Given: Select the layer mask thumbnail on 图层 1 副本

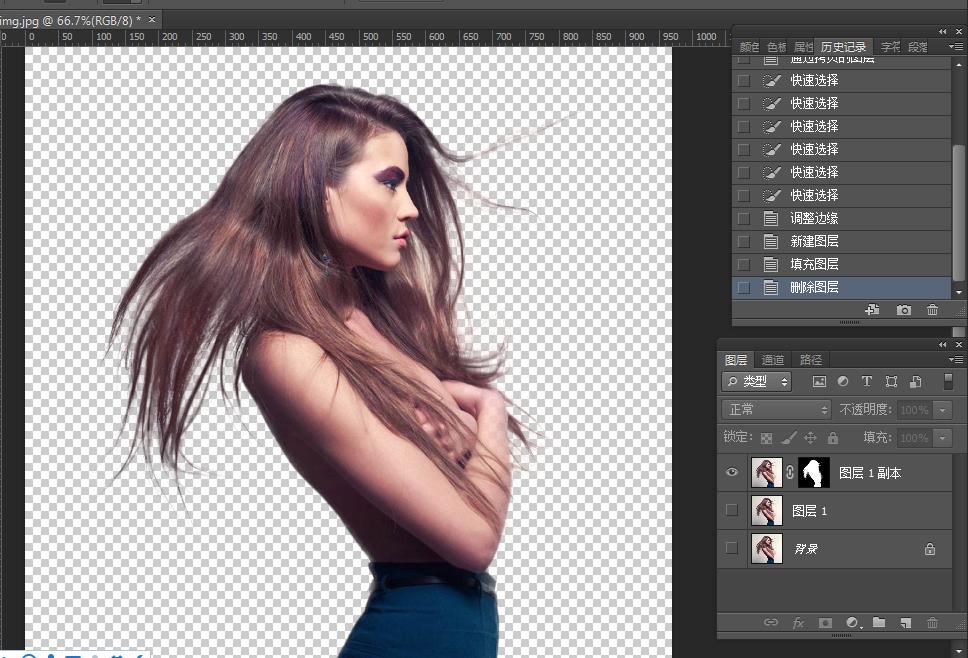Looking at the screenshot, I should pos(814,472).
